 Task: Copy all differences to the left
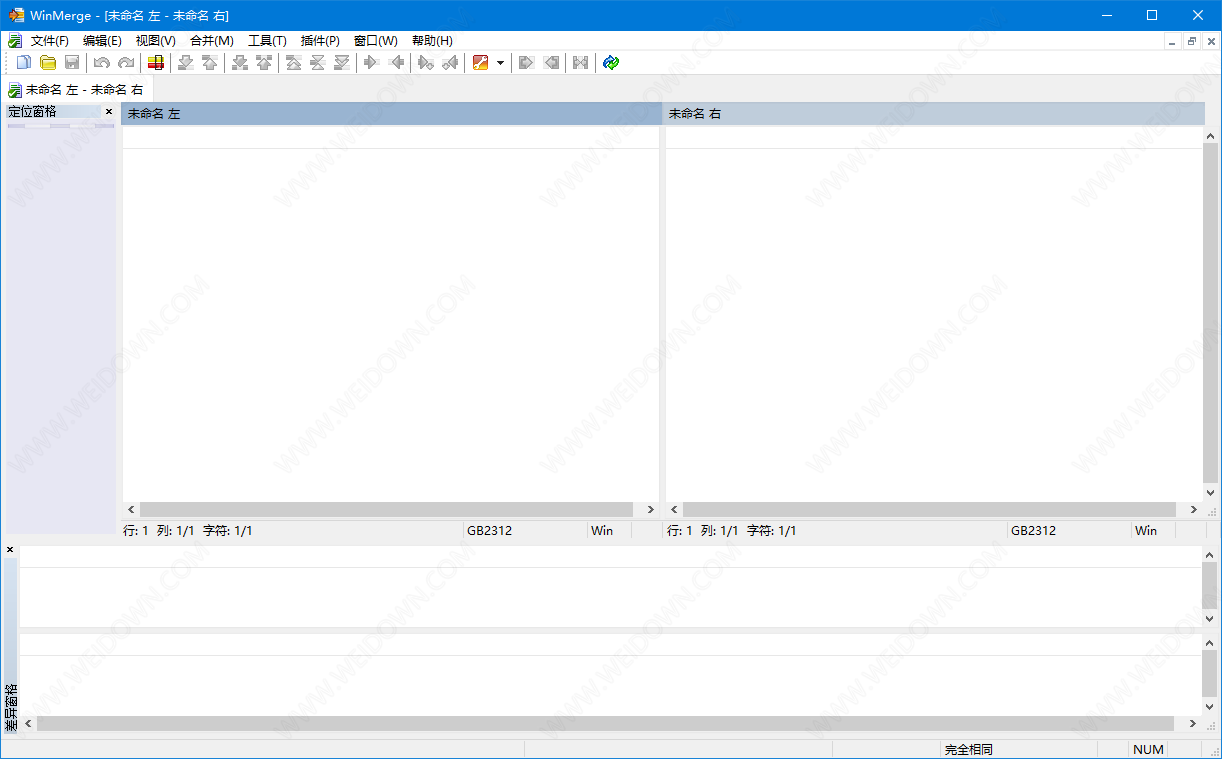[551, 62]
